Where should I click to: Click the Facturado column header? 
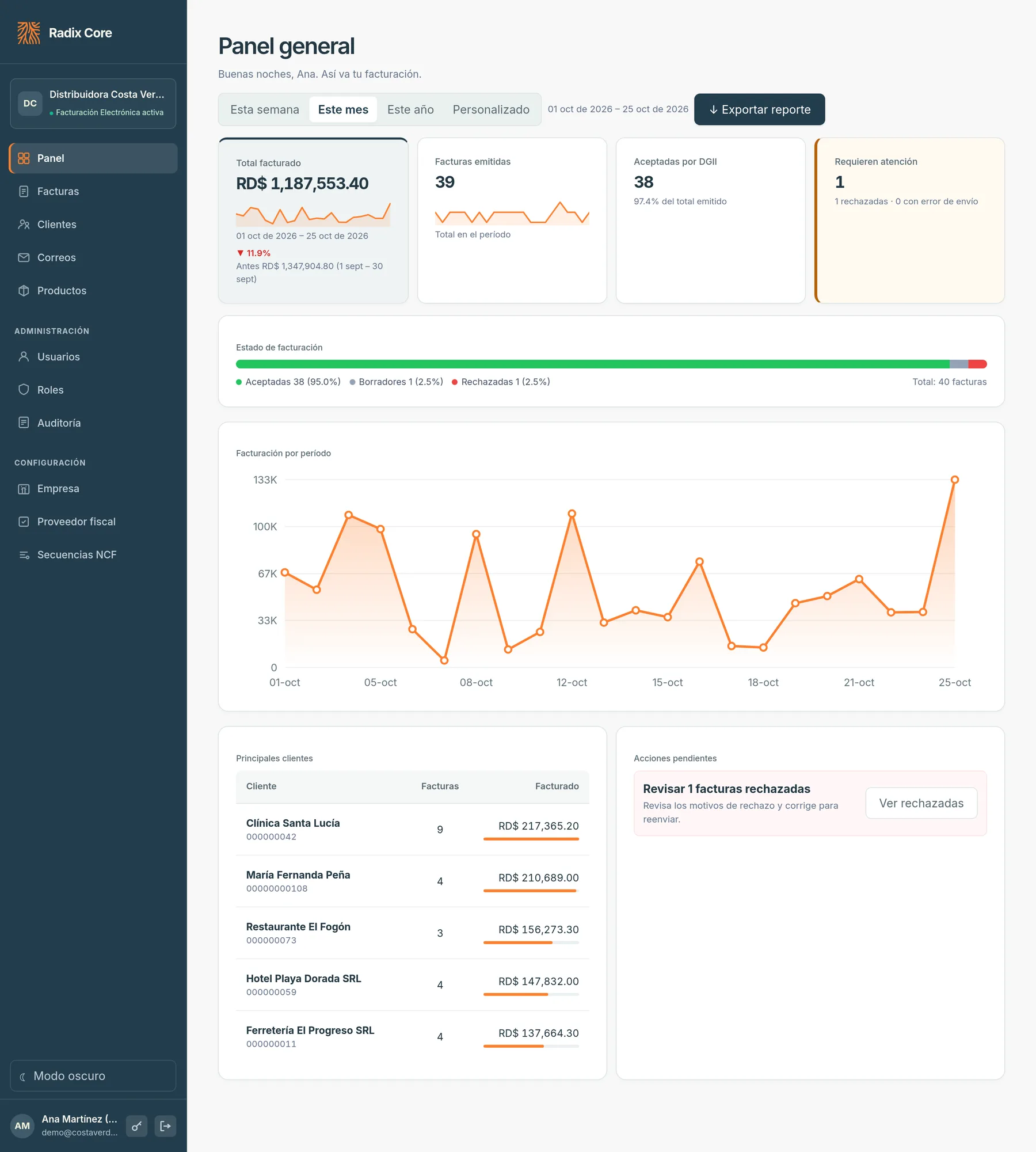coord(557,786)
